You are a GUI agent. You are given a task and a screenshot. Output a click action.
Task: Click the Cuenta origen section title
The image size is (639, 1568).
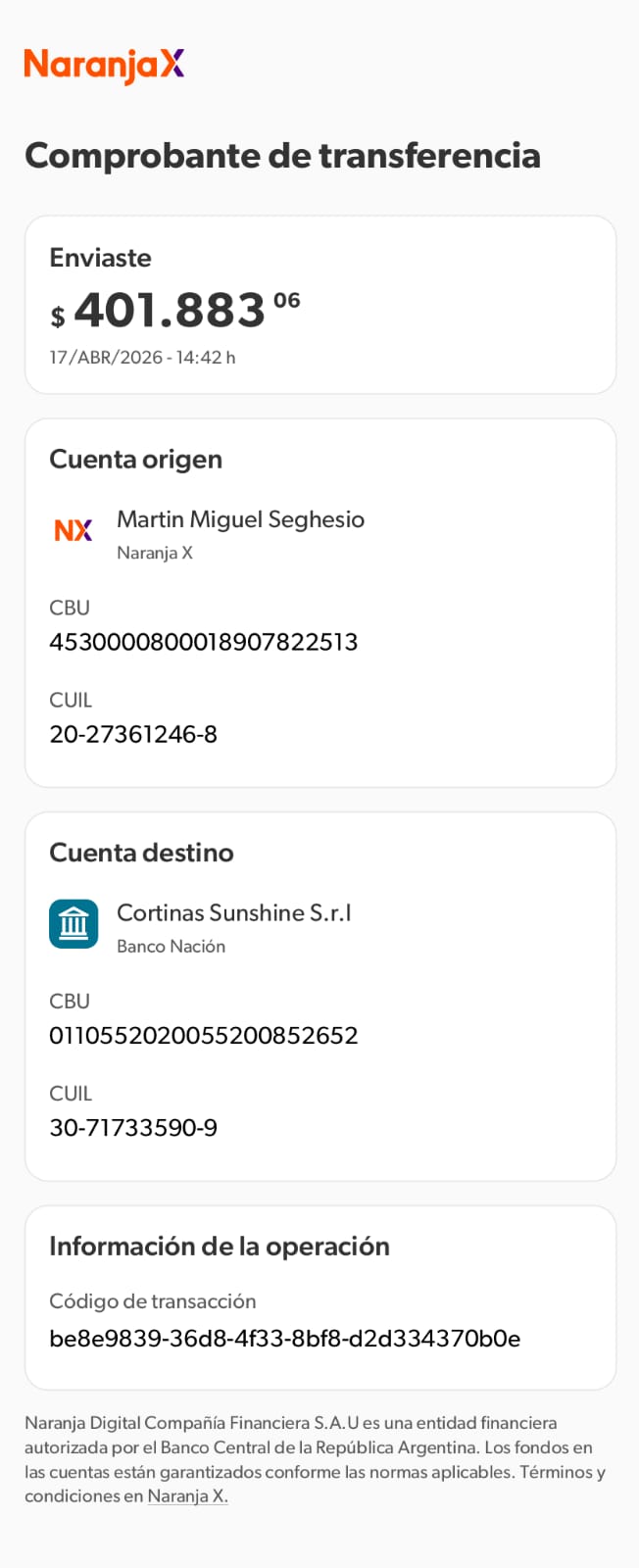coord(135,460)
